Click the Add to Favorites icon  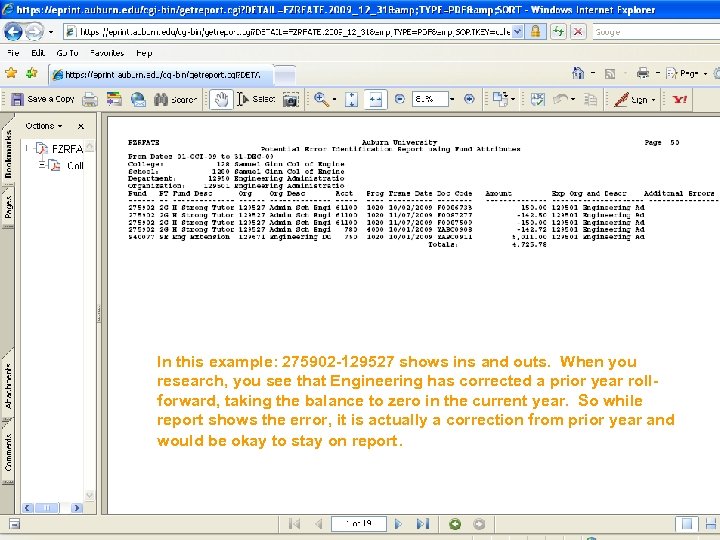point(32,73)
